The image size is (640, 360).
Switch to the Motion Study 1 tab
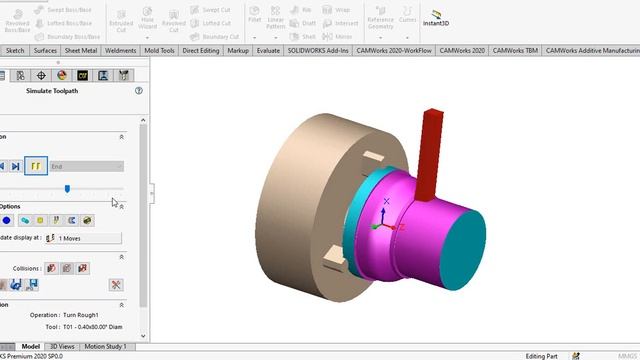pos(105,347)
